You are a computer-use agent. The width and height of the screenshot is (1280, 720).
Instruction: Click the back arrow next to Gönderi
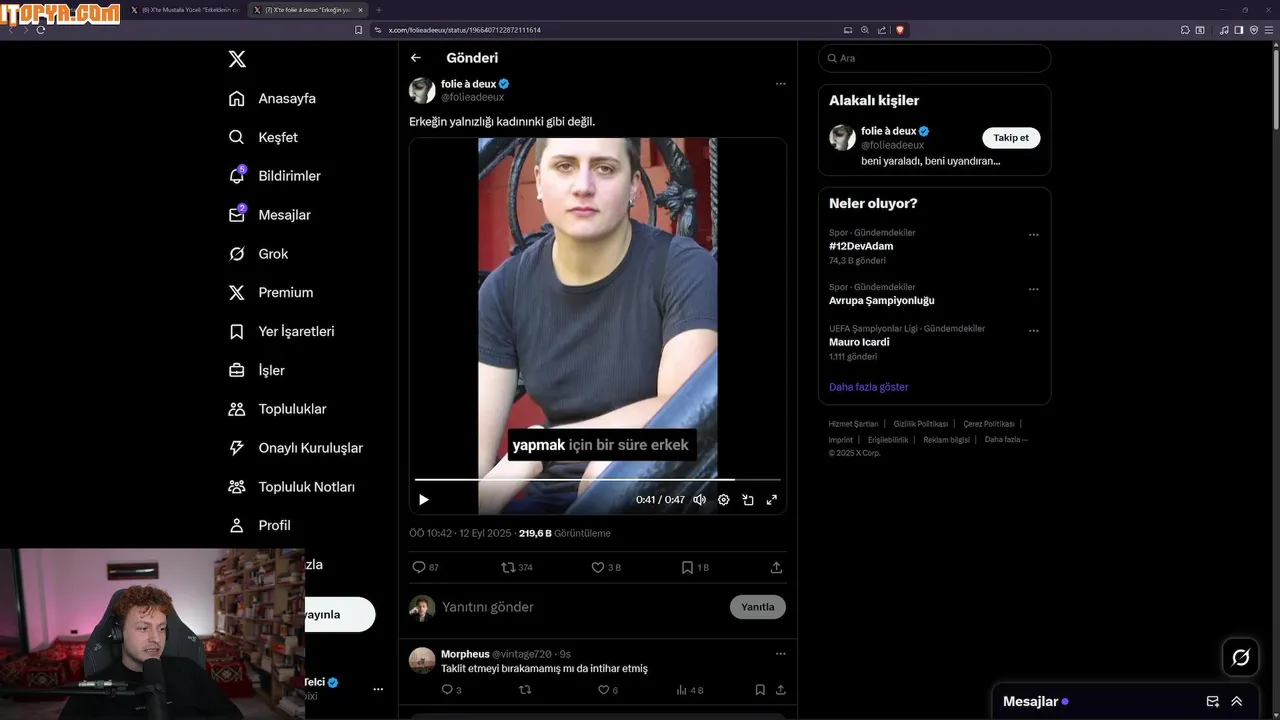pos(416,58)
